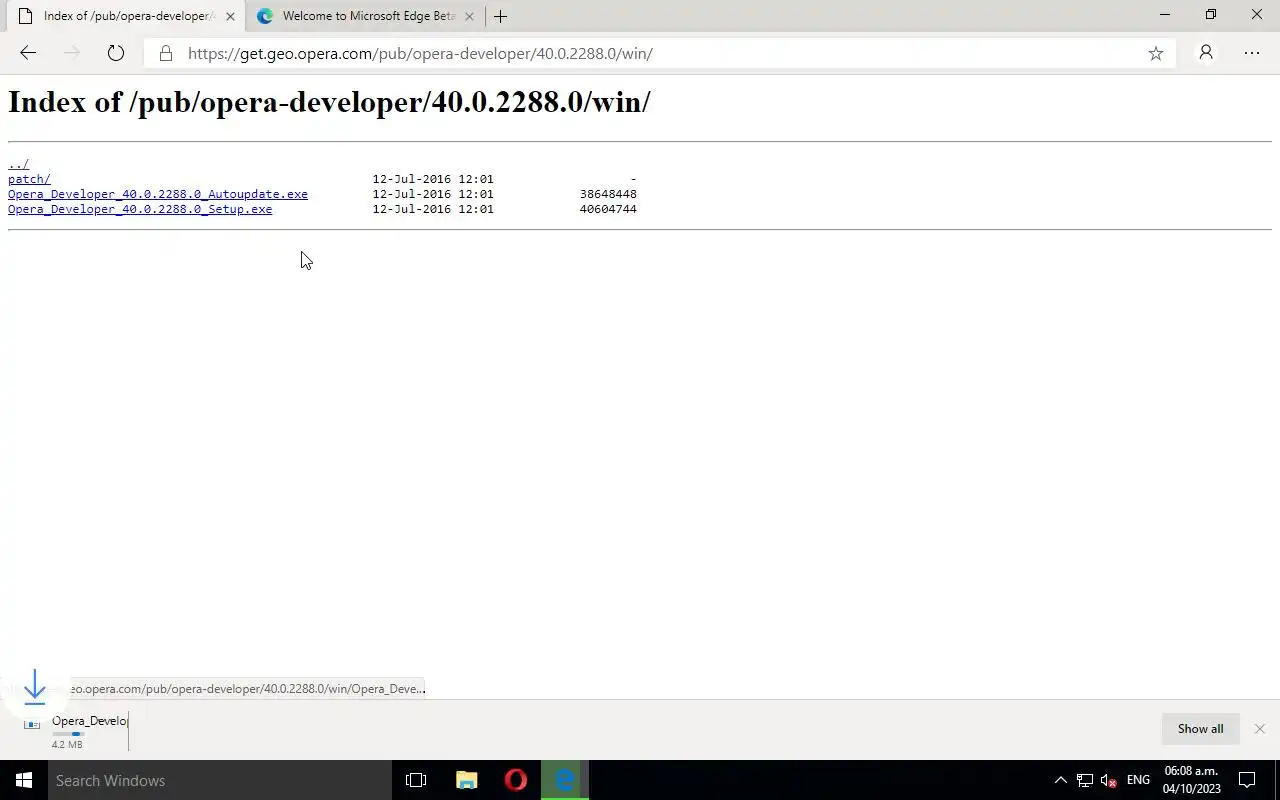The image size is (1280, 800).
Task: Close the Welcome to Microsoft Edge tab
Action: 469,16
